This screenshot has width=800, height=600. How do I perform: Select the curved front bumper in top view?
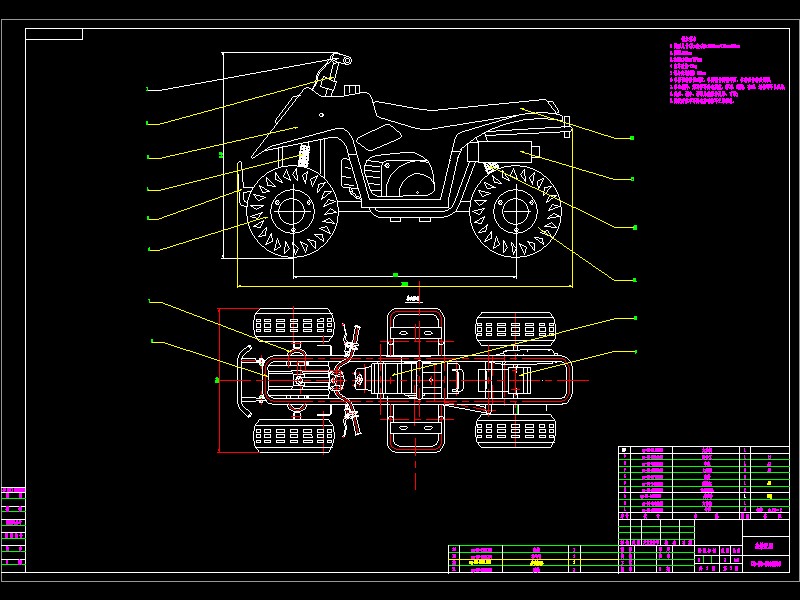(x=244, y=381)
